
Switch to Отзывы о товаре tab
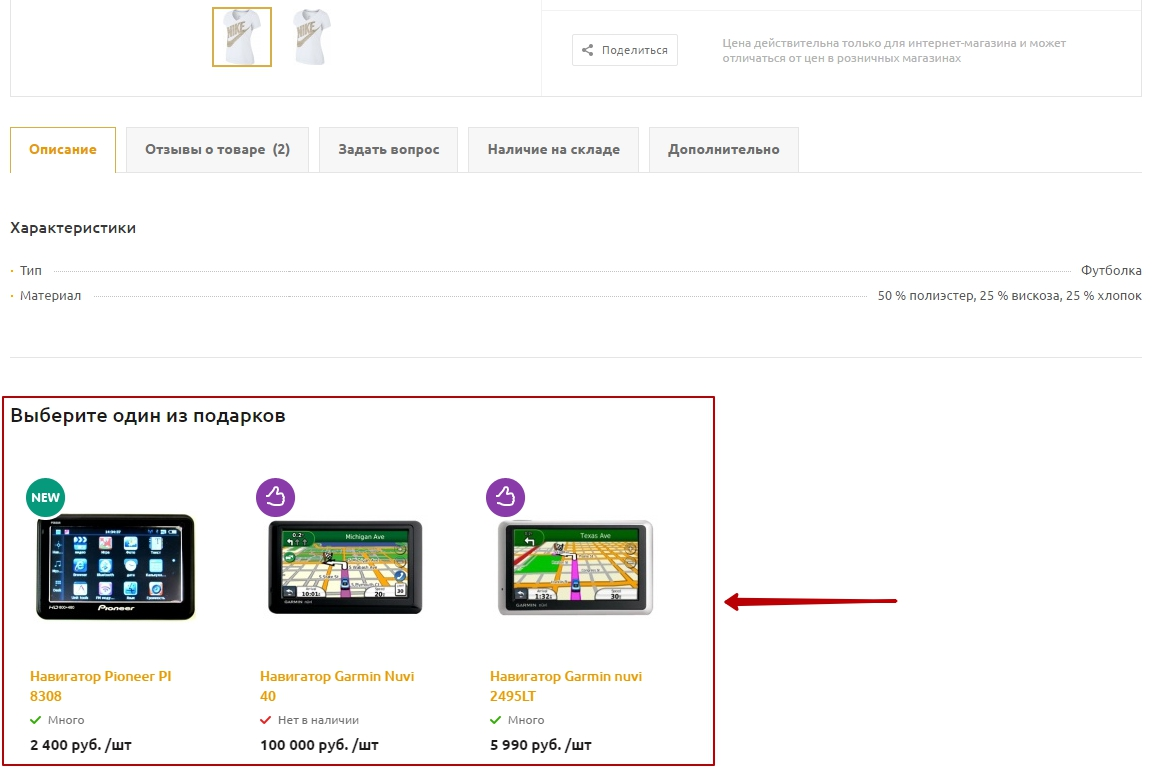coord(217,150)
